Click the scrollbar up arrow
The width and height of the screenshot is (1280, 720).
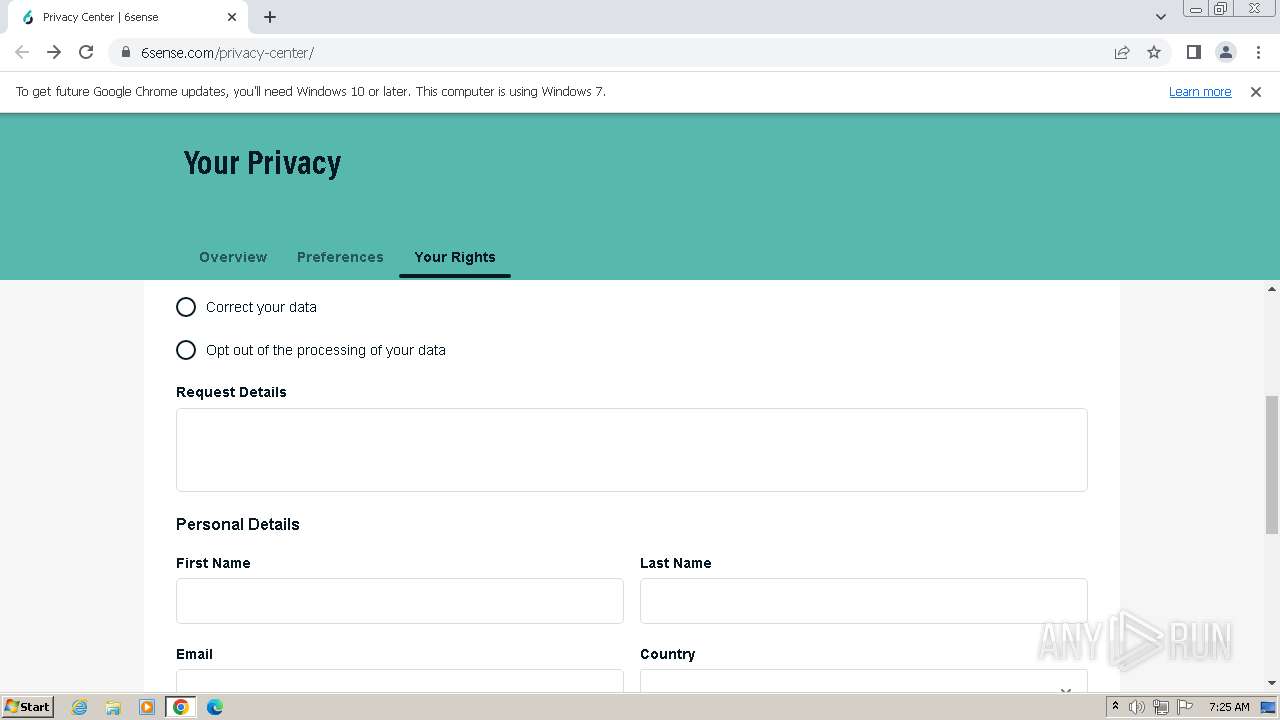coord(1272,289)
